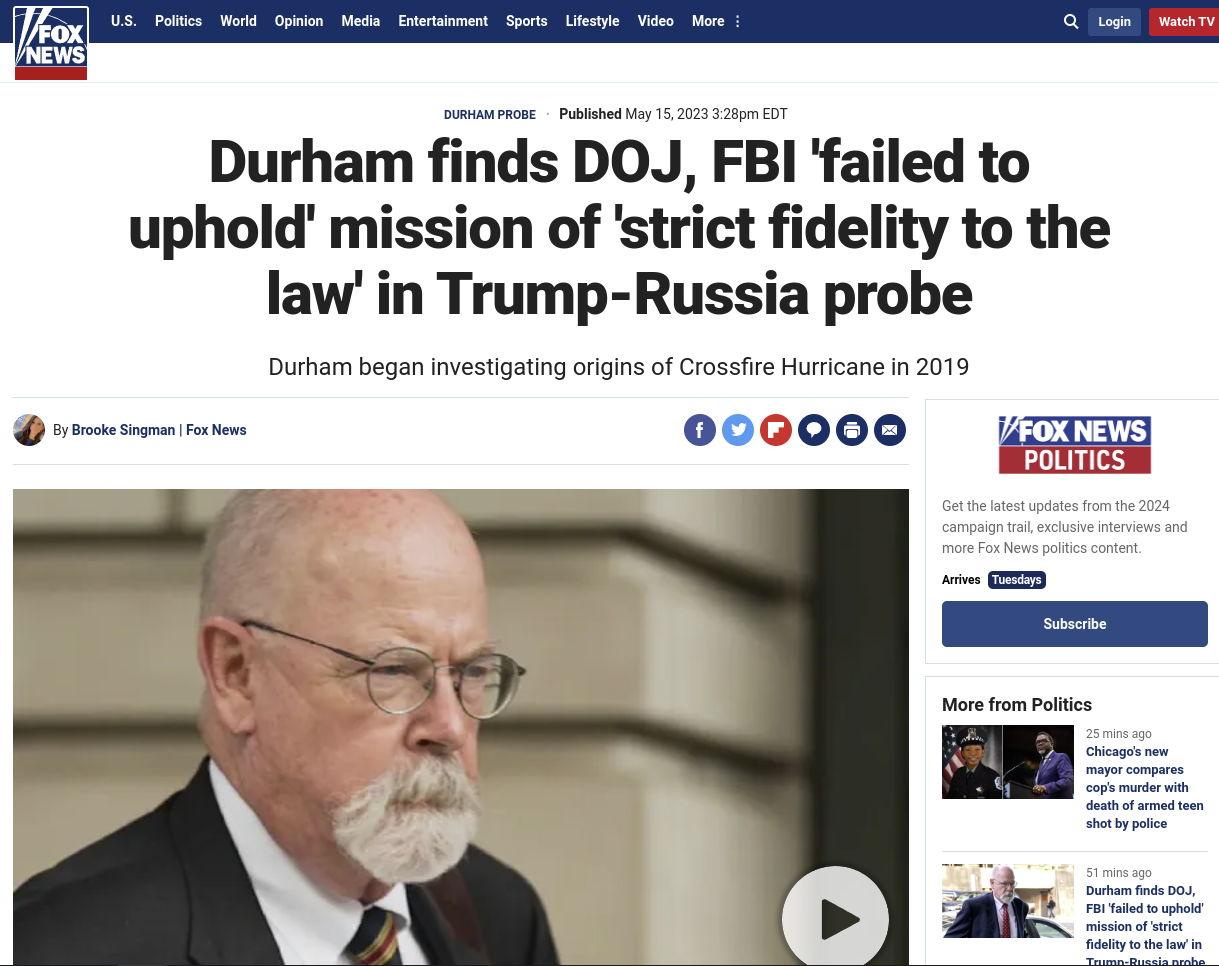Print article using printer icon
Viewport: 1219px width, 966px height.
click(x=852, y=430)
